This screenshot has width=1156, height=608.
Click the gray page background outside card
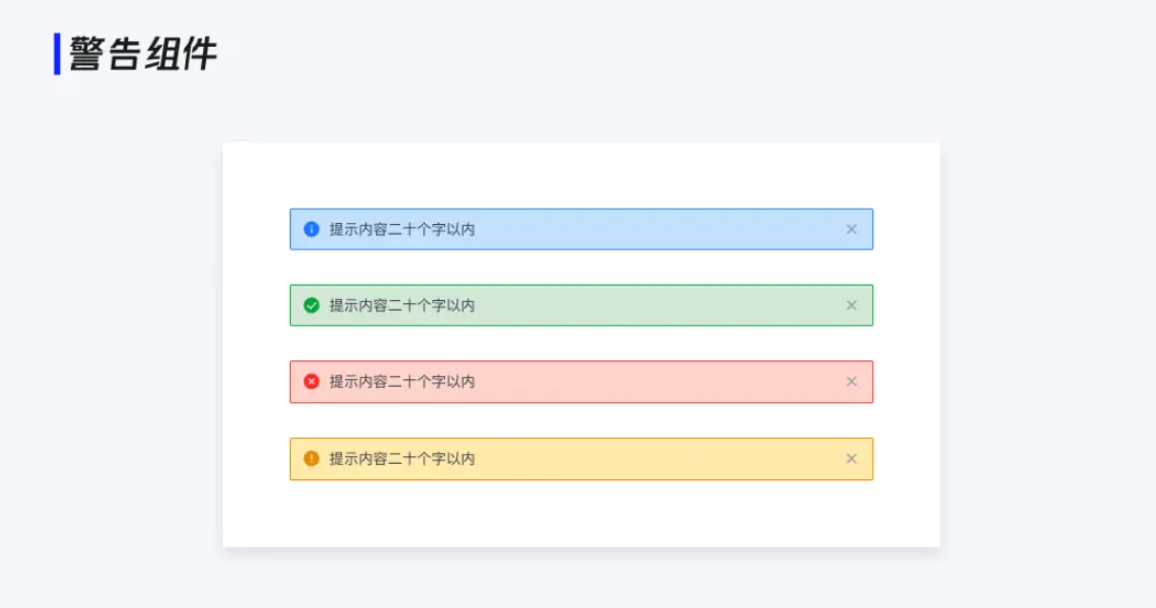1047,332
